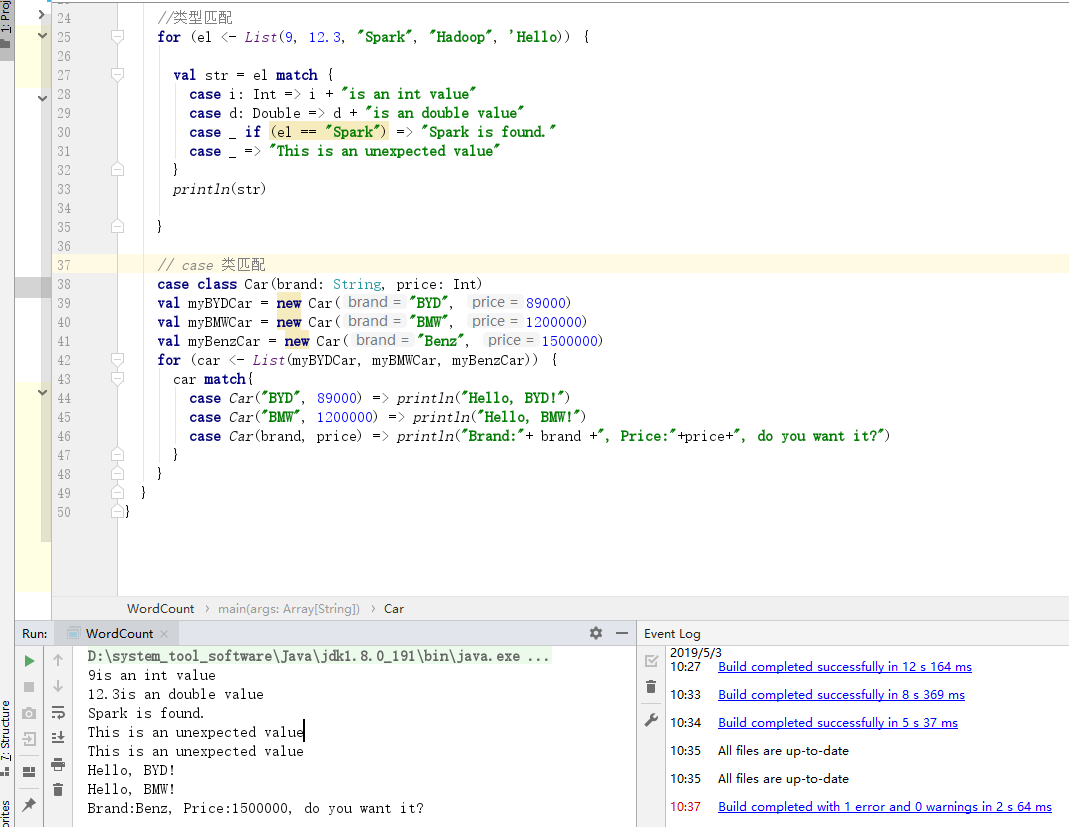Open Run panel settings gear
The height and width of the screenshot is (827, 1069).
pos(596,633)
